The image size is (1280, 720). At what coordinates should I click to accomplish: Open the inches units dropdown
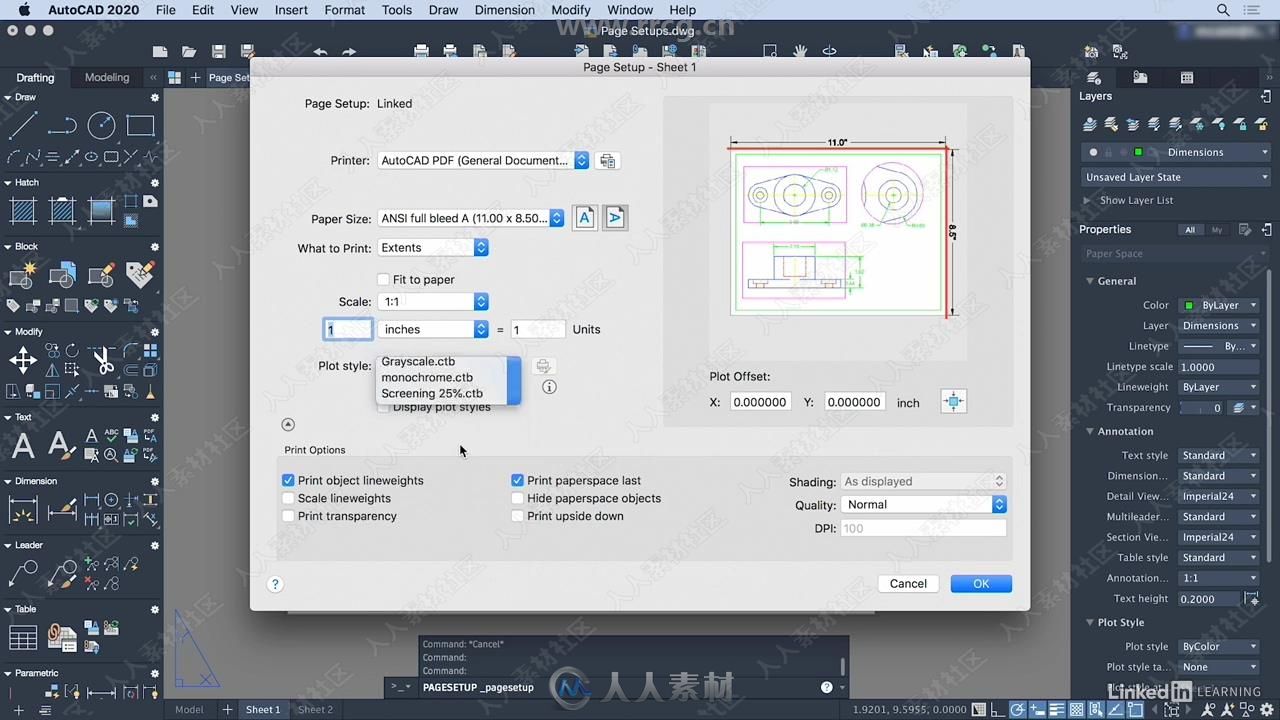[433, 330]
